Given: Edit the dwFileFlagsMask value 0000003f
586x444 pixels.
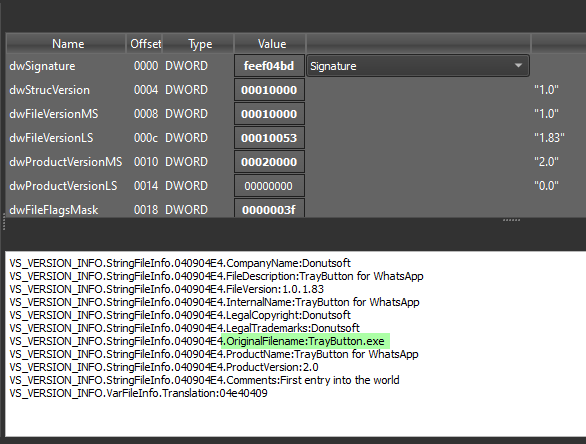Looking at the screenshot, I should point(269,208).
